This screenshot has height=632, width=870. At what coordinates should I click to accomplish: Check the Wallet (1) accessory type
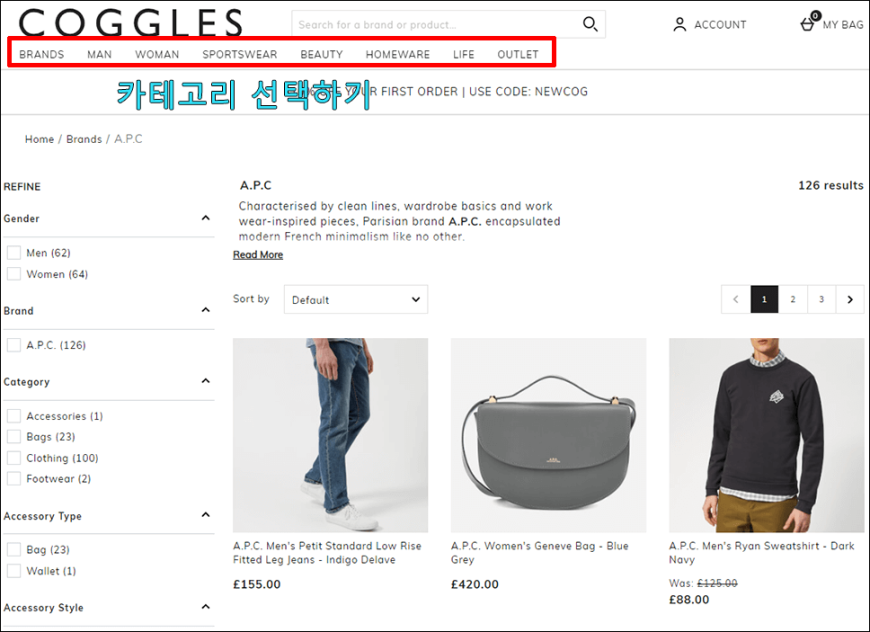point(14,570)
